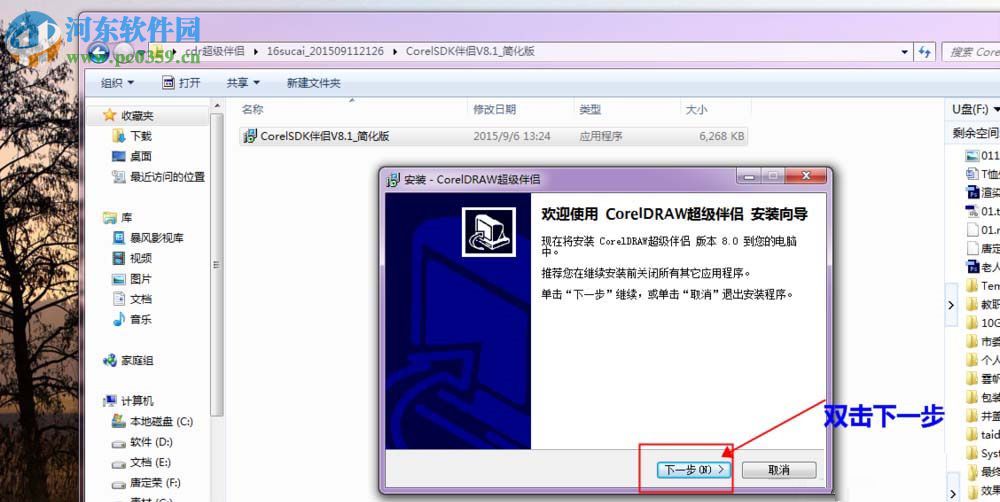The height and width of the screenshot is (502, 1000).
Task: Click the 收藏夹 star icon
Action: tap(110, 115)
